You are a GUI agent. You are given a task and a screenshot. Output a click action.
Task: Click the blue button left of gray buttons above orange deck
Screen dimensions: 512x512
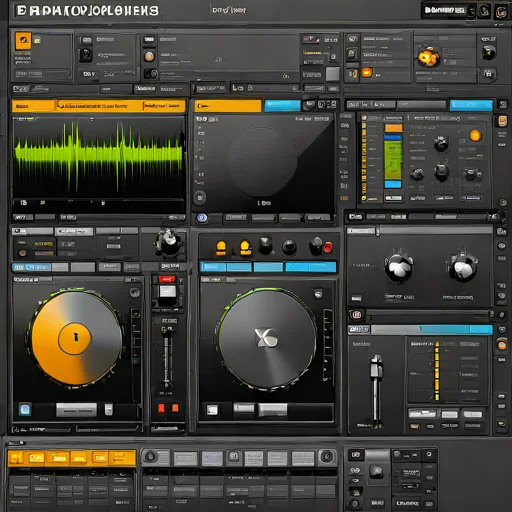pyautogui.click(x=31, y=267)
